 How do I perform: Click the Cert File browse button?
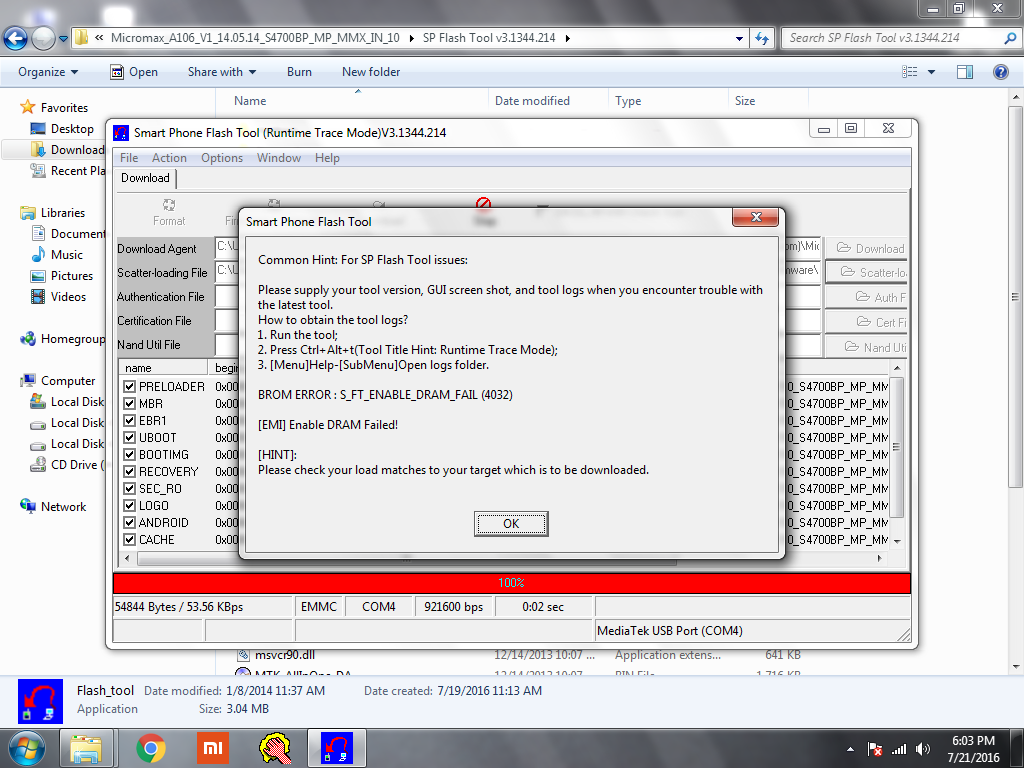[867, 322]
